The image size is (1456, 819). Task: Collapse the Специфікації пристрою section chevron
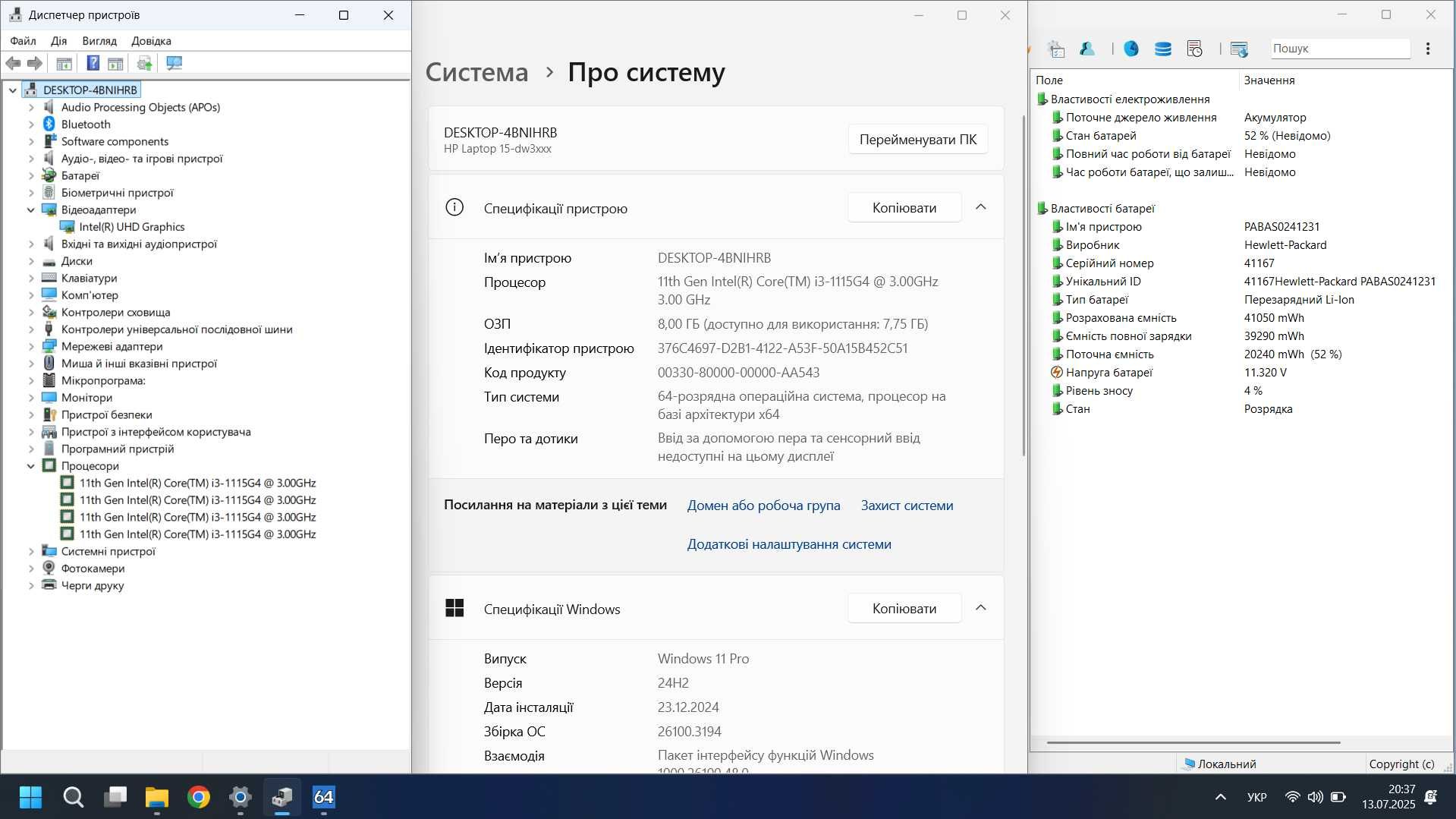[x=981, y=207]
